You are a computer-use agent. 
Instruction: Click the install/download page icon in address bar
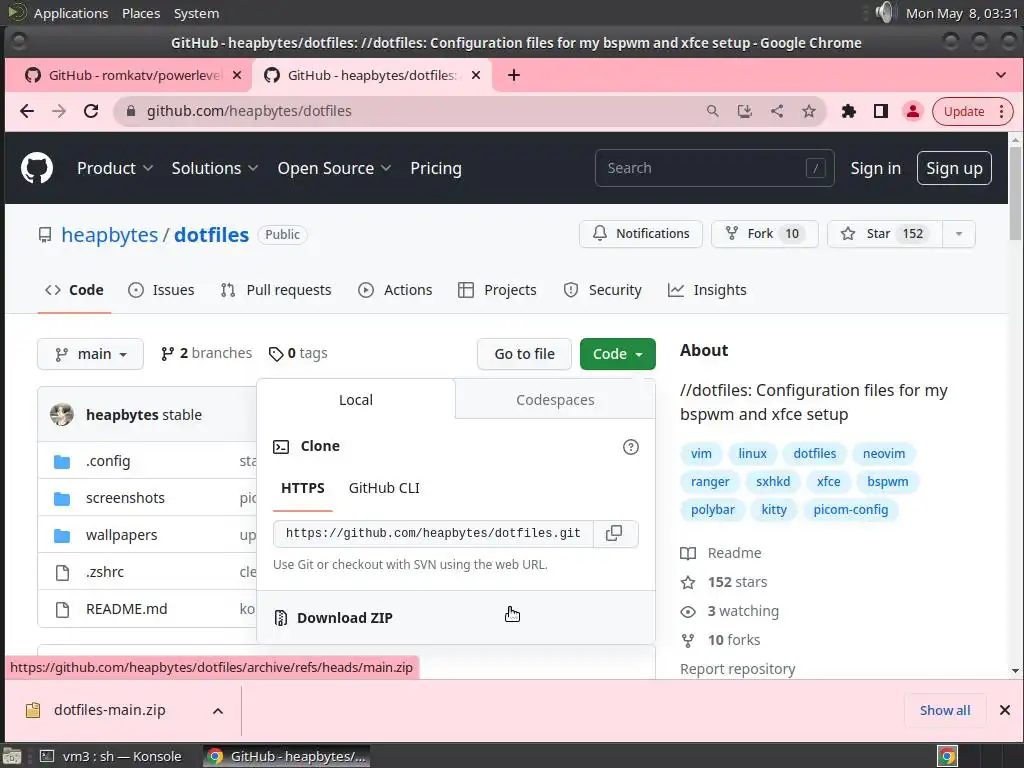pos(744,111)
